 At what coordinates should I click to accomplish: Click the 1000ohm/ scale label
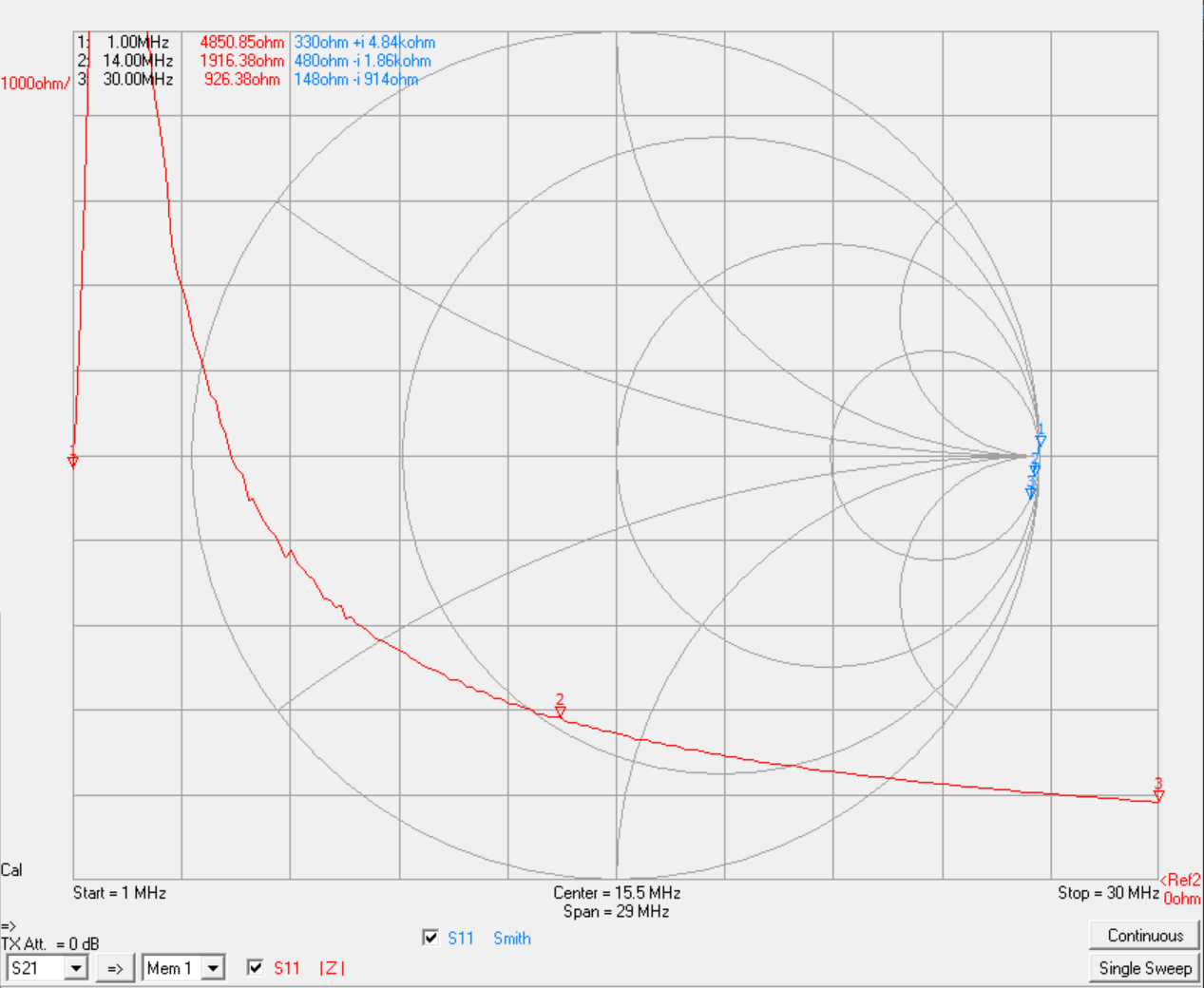pos(35,84)
